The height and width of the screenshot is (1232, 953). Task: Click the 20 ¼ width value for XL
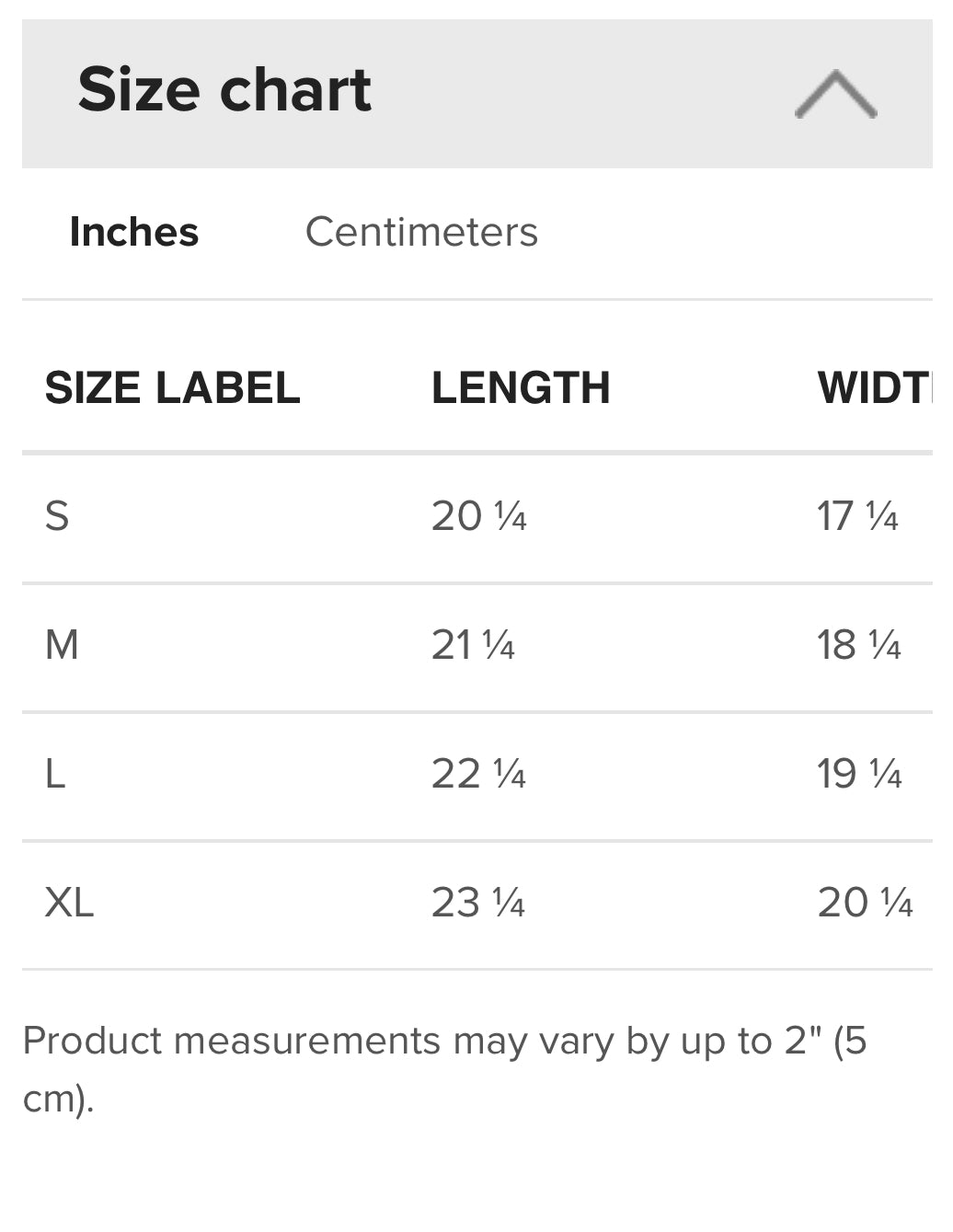(x=865, y=903)
